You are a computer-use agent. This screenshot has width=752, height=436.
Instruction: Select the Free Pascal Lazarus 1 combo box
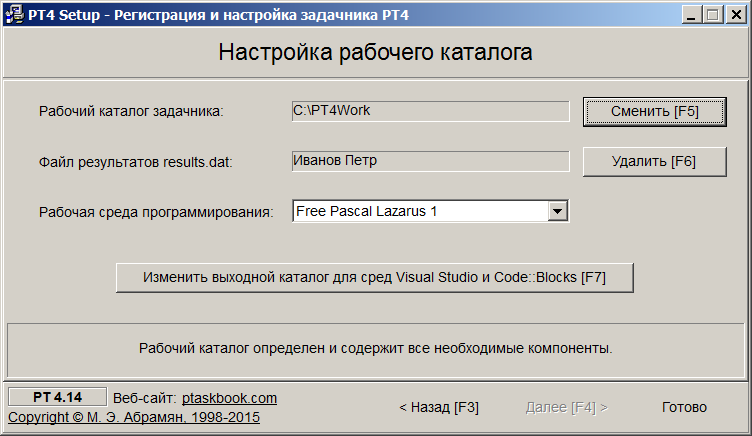tap(430, 211)
